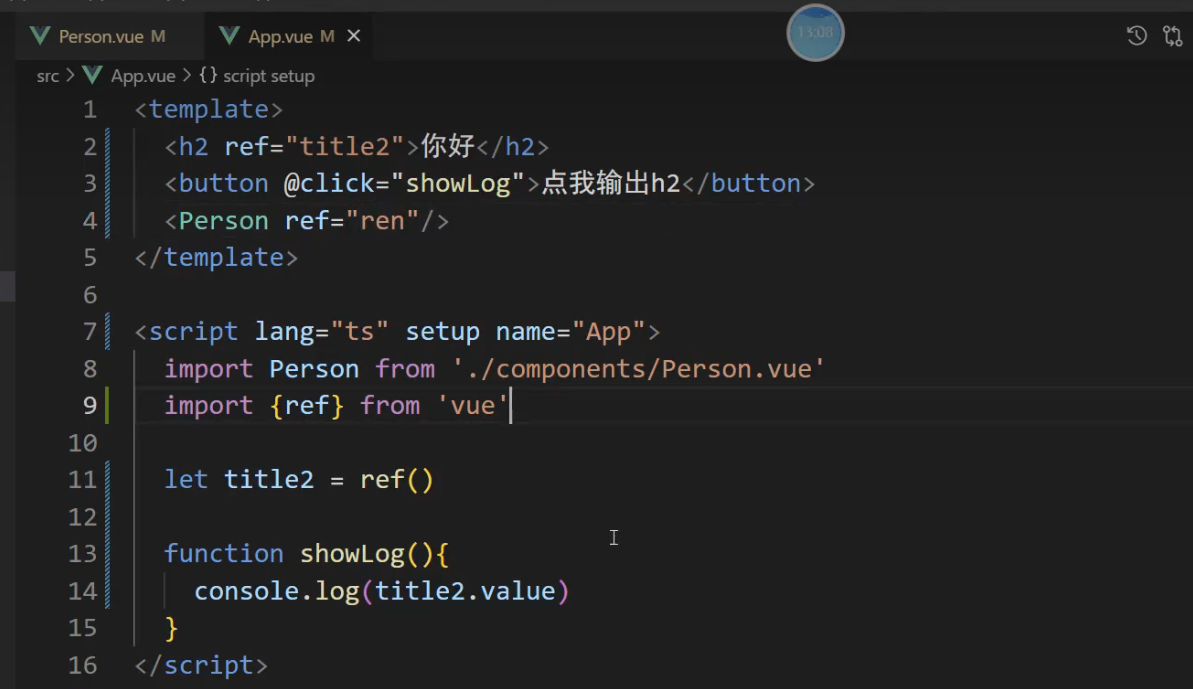
Task: Open the timeline history icon
Action: pos(1136,36)
